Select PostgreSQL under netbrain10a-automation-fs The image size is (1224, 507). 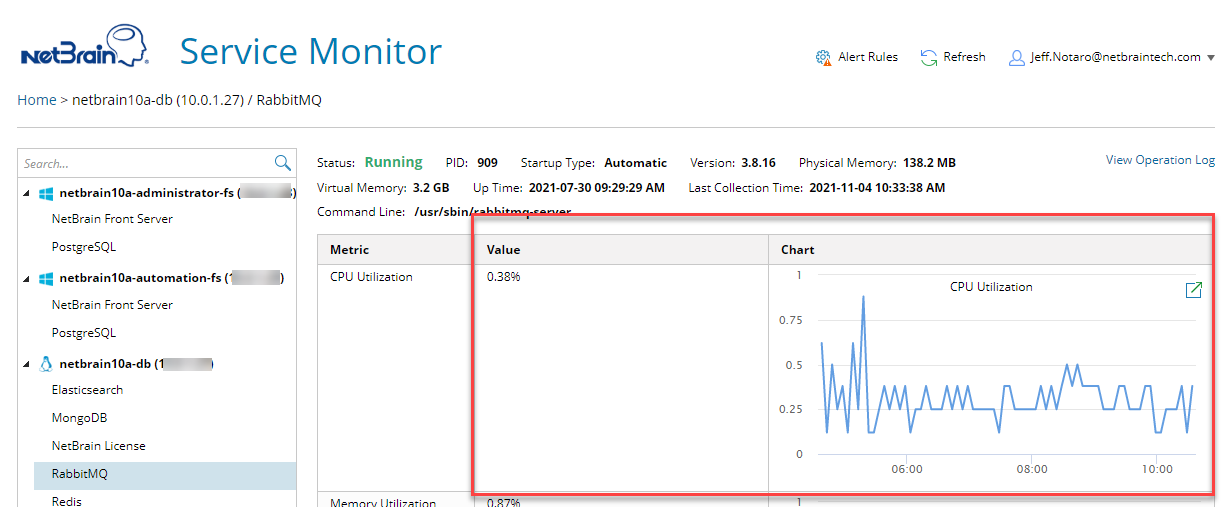pyautogui.click(x=84, y=333)
